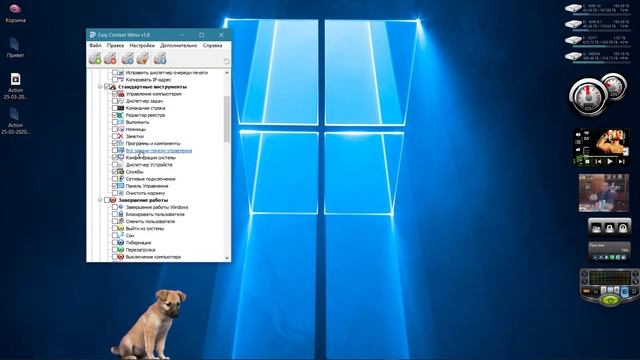The width and height of the screenshot is (640, 360).
Task: Select the Сменить пользователя row text
Action: [x=150, y=221]
